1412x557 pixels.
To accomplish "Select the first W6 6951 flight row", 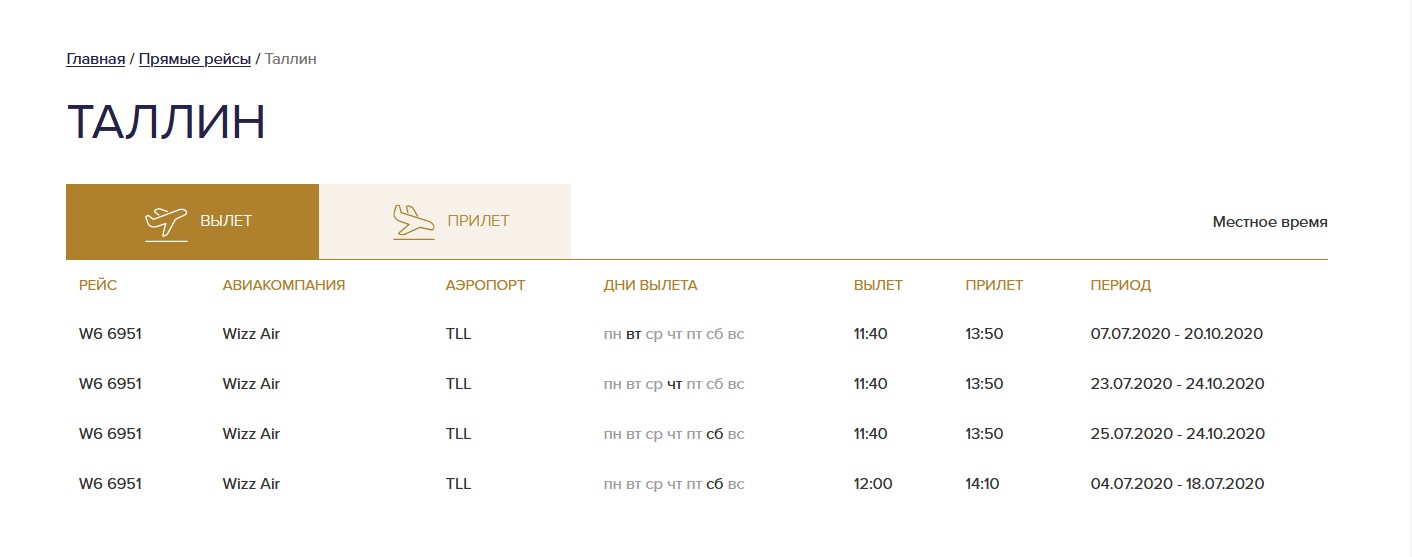I will pyautogui.click(x=697, y=334).
